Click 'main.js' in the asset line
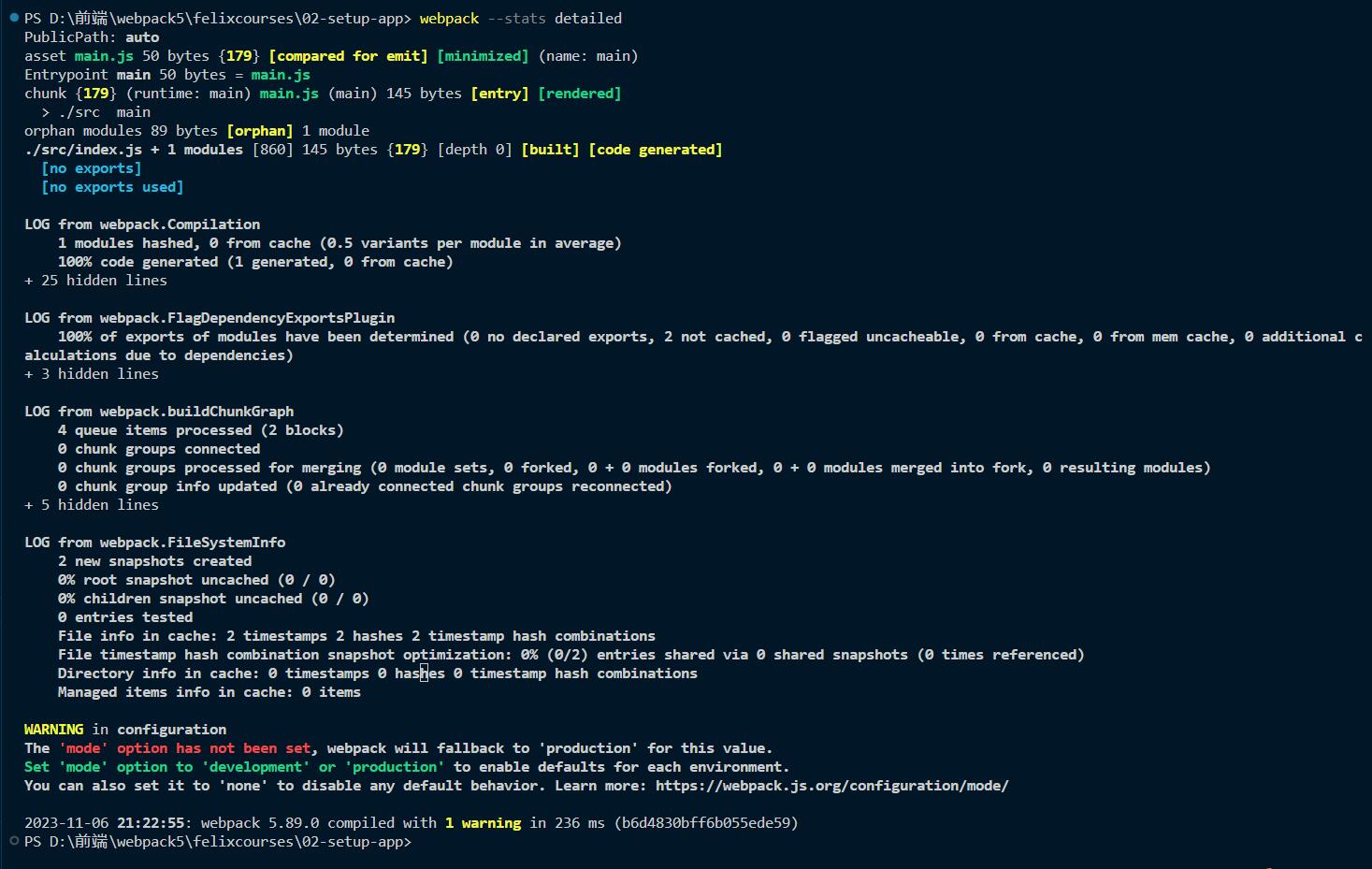 [x=104, y=56]
